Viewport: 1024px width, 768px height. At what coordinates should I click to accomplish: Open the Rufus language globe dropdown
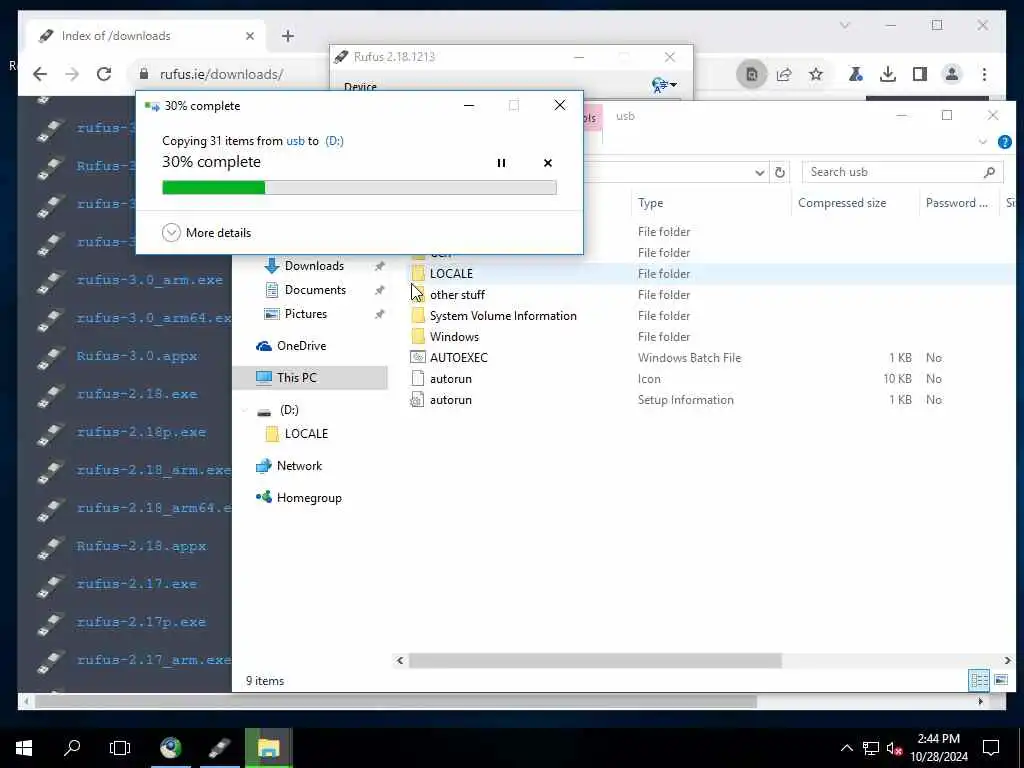click(x=664, y=85)
